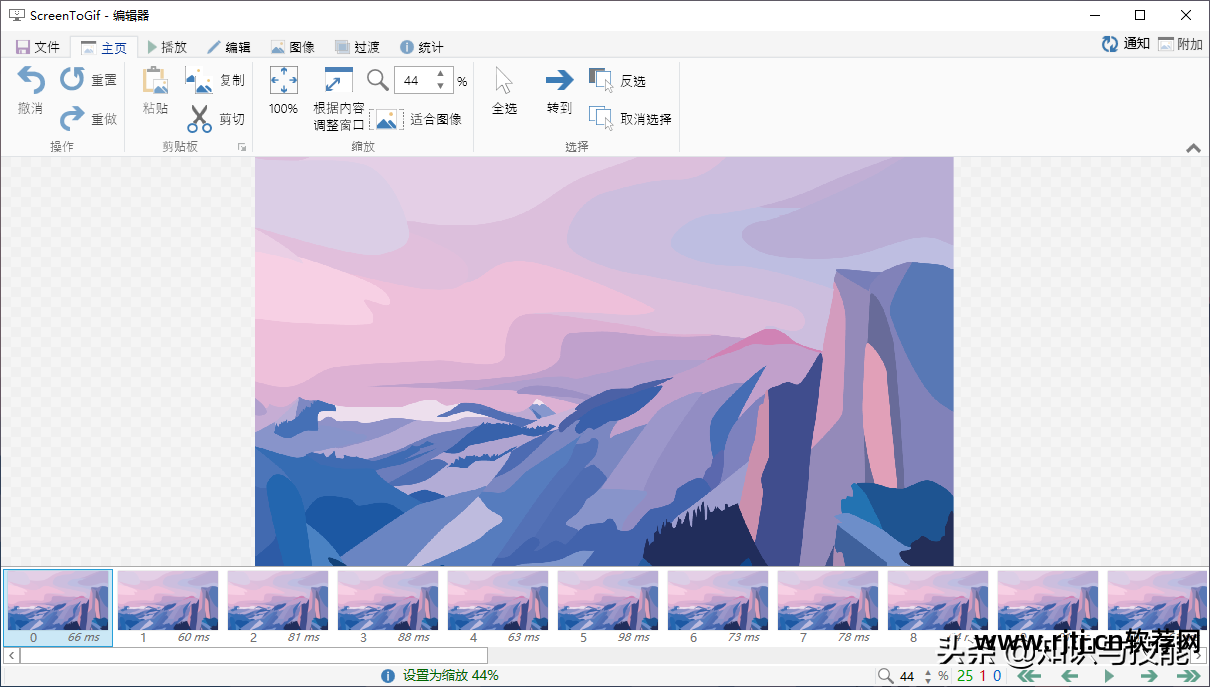Click the 适合图像 fit image icon

[387, 119]
